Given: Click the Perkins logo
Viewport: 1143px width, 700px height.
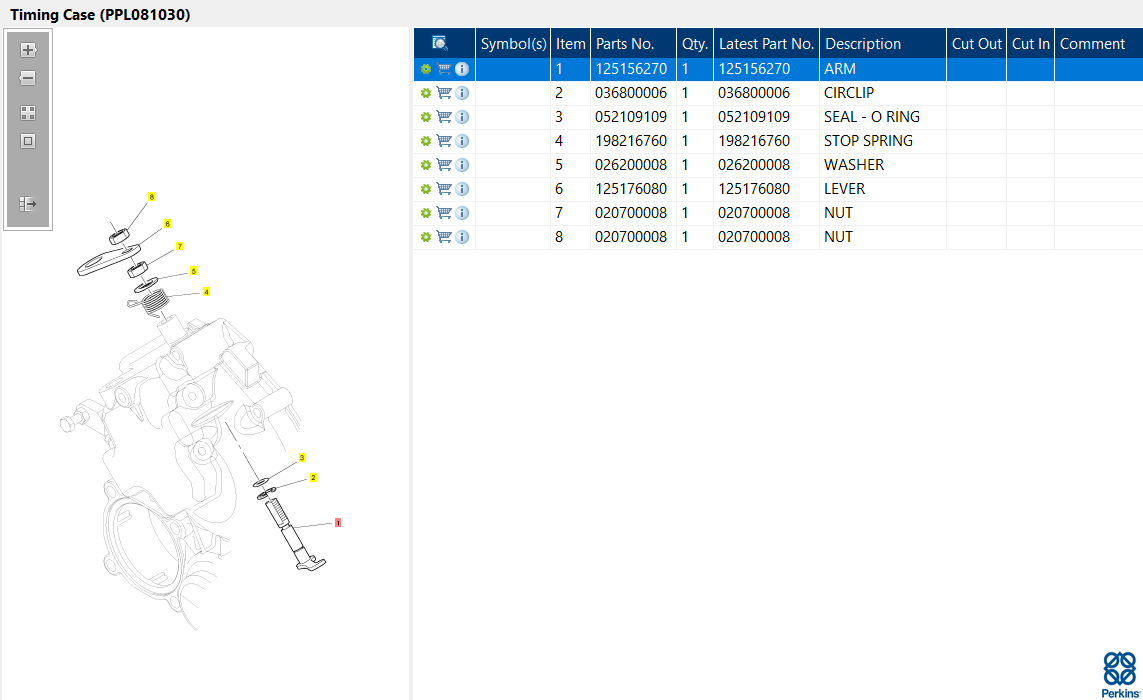Looking at the screenshot, I should [1119, 674].
